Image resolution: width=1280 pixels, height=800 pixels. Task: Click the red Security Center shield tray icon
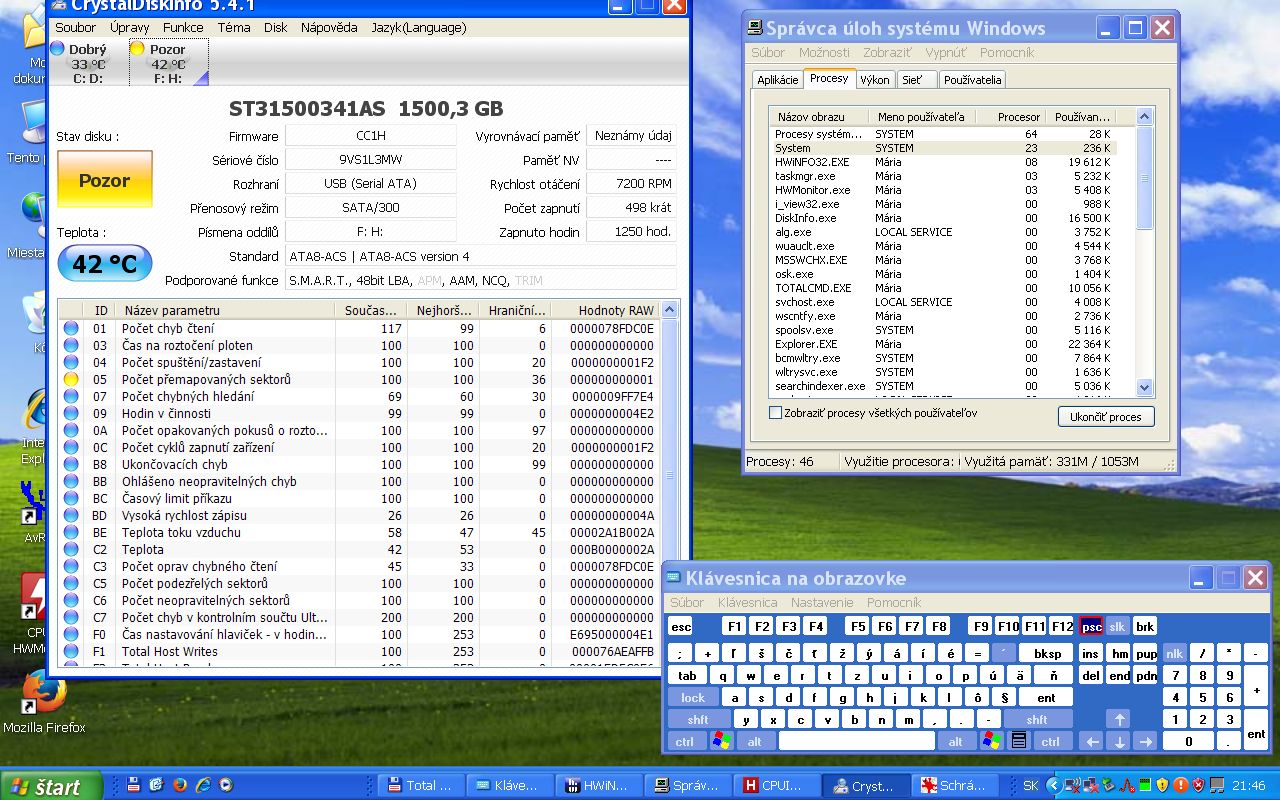pyautogui.click(x=1198, y=785)
